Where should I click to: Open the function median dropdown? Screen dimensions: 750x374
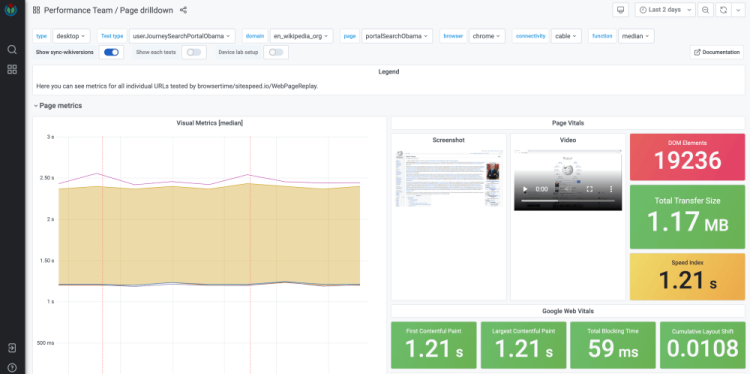pyautogui.click(x=636, y=36)
